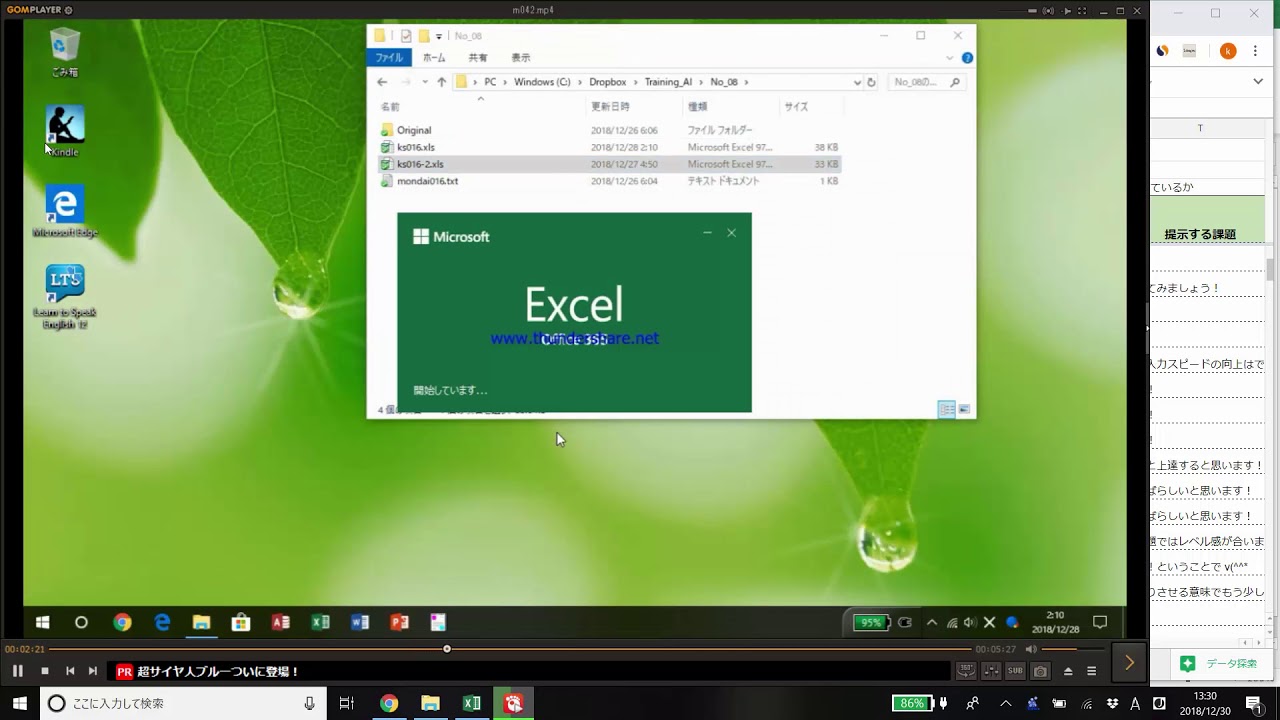This screenshot has width=1280, height=720.
Task: Open the subtitle SUB settings
Action: (1015, 671)
